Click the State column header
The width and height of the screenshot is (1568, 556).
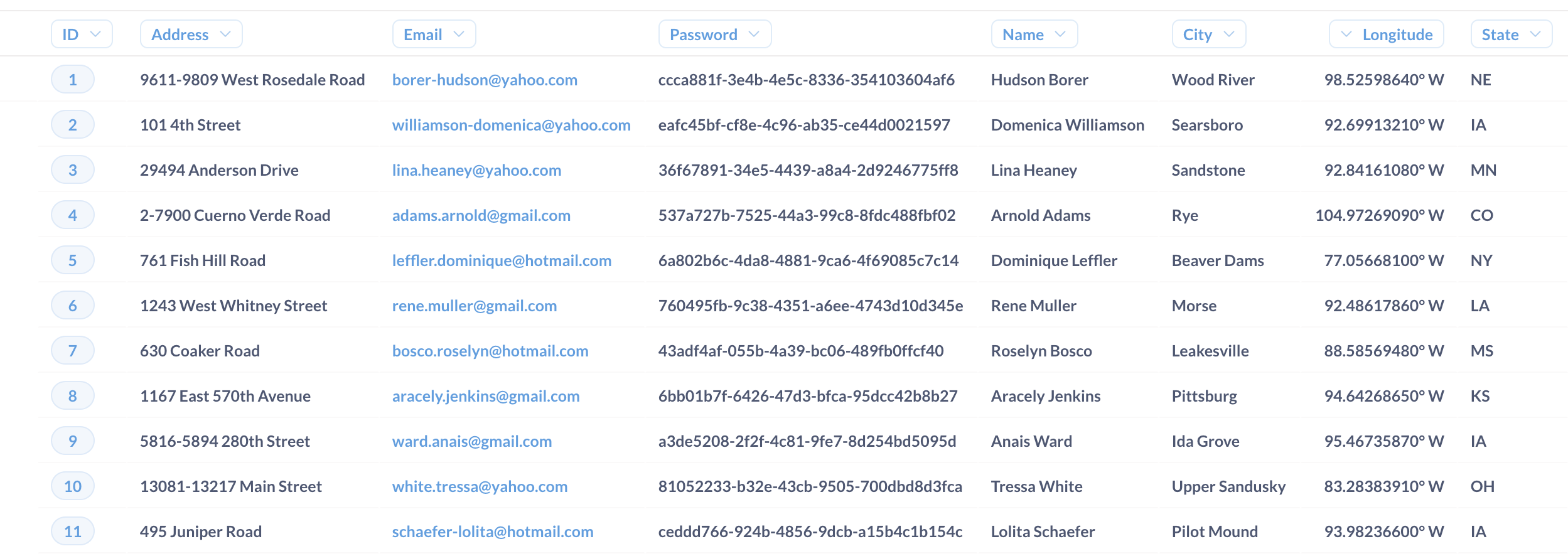point(1511,35)
